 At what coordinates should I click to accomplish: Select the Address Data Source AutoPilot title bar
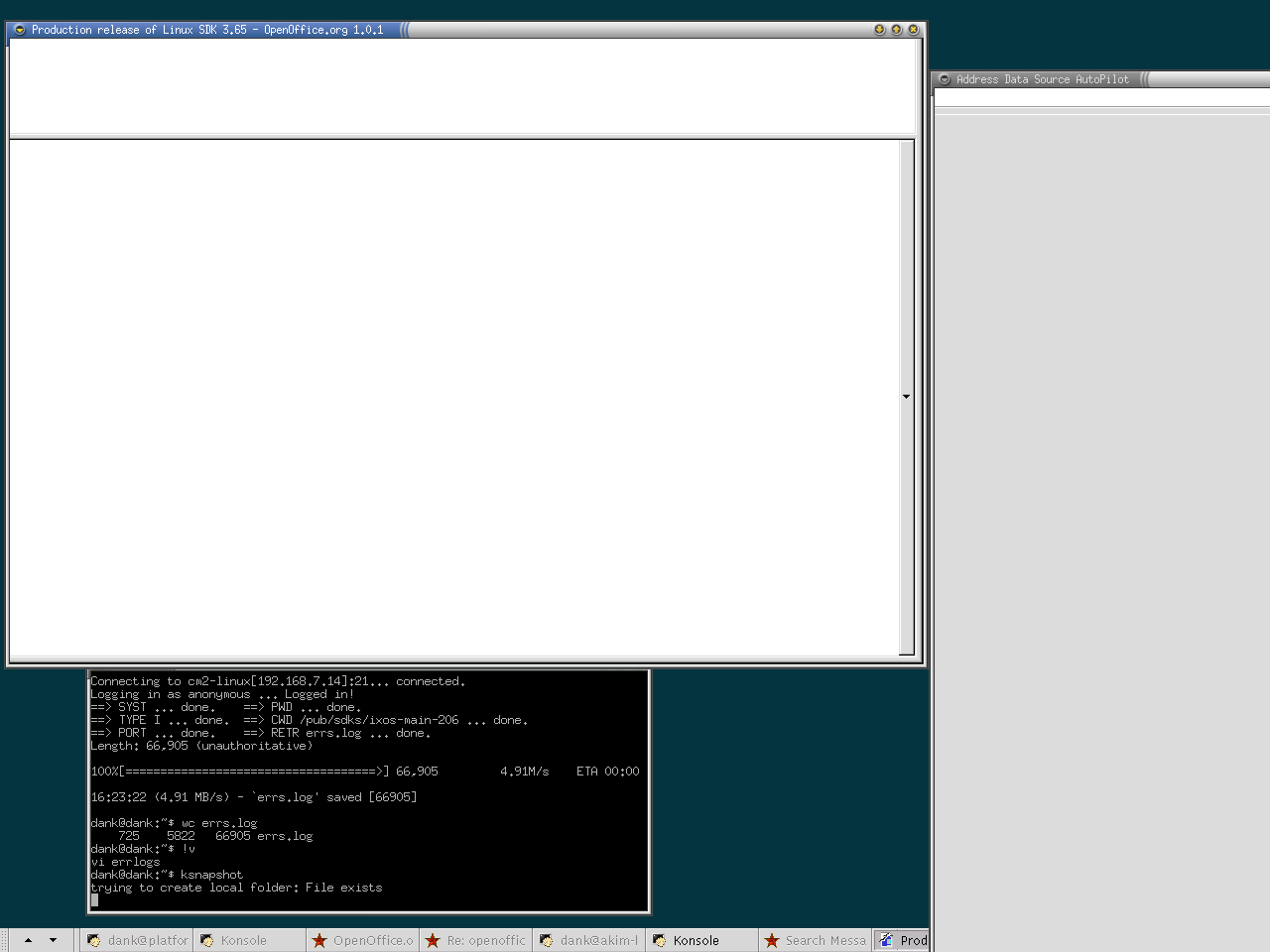click(x=1101, y=79)
